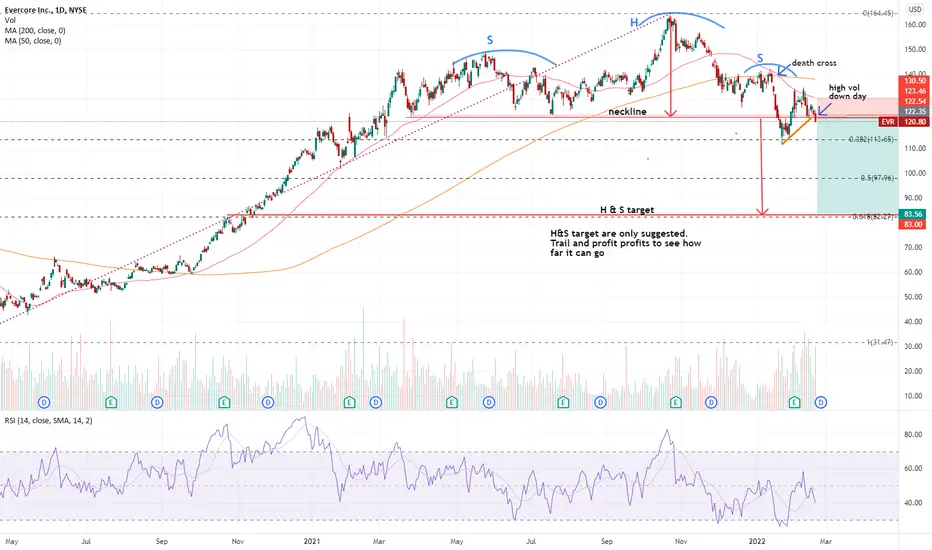Click the 2022 label on time axis
The width and height of the screenshot is (932, 550).
point(757,542)
